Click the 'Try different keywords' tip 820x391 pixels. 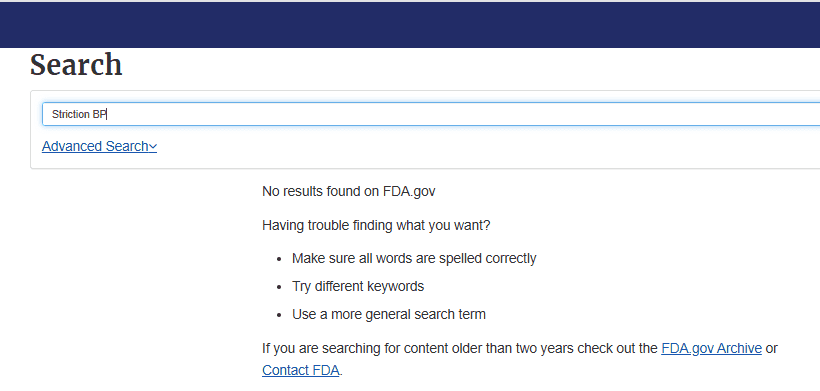[358, 286]
